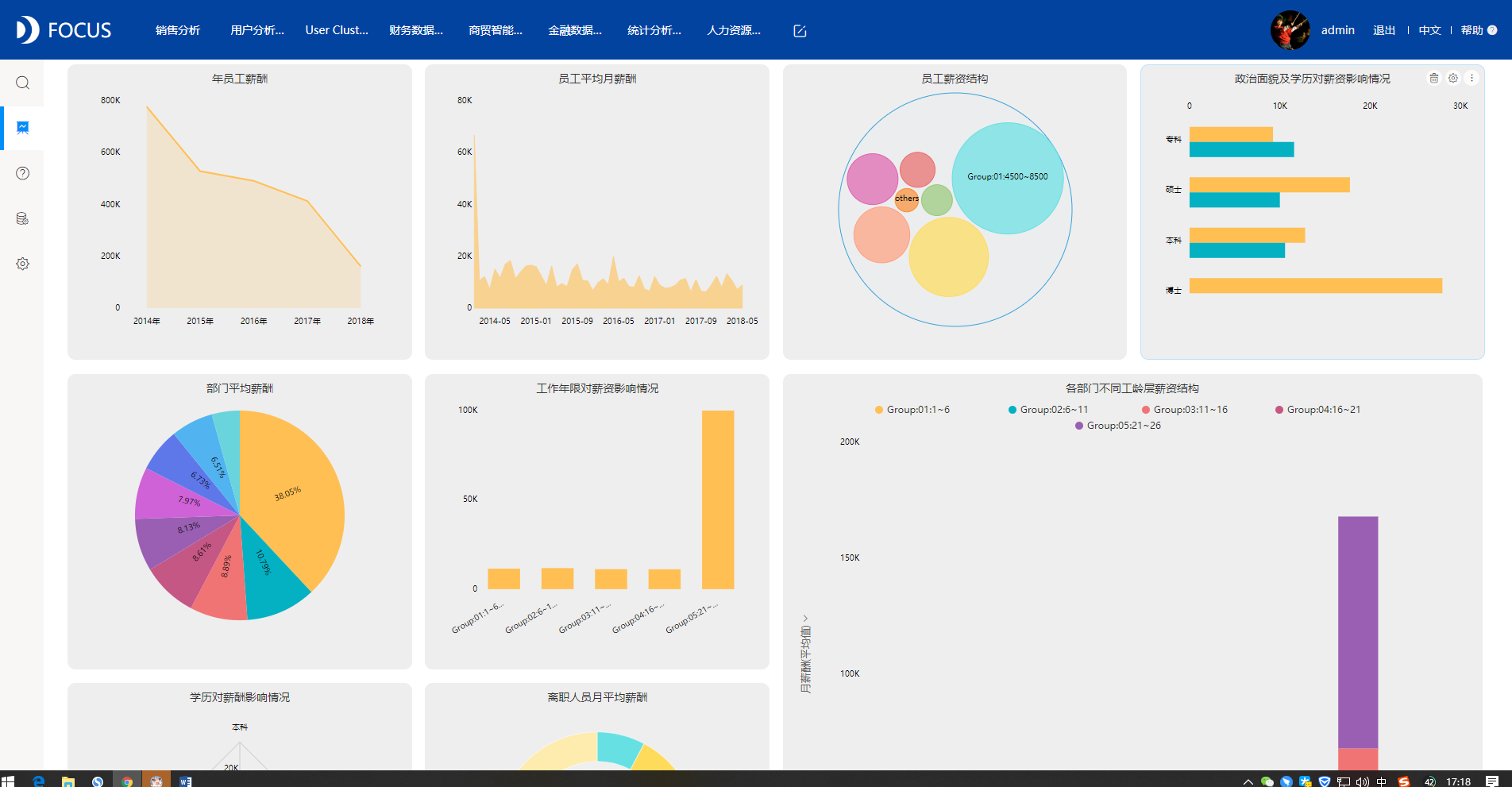
Task: Click the 中文 language switch link
Action: 1430,30
